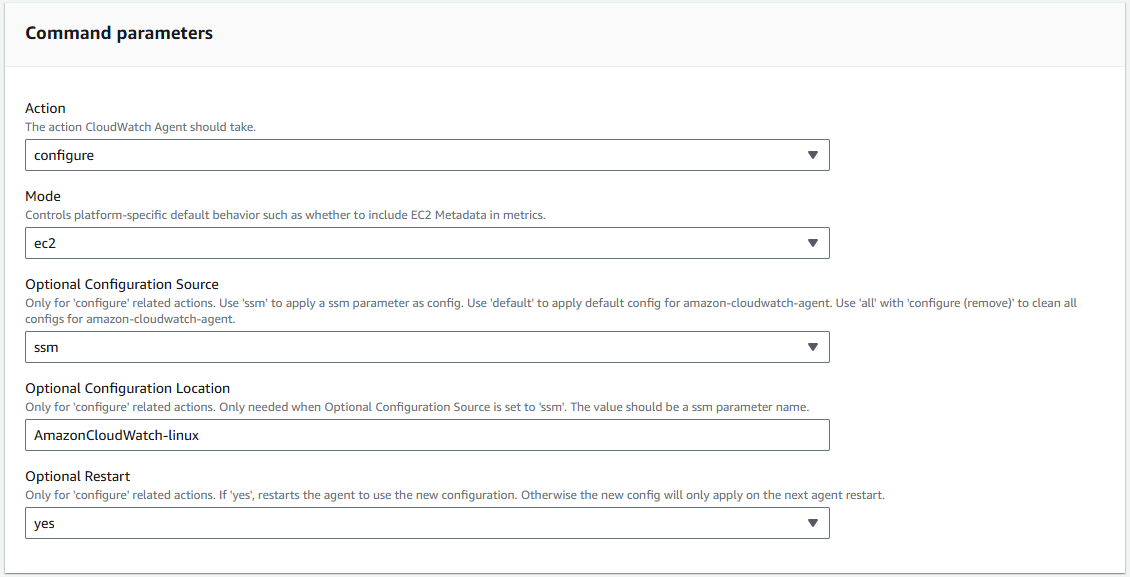1130x577 pixels.
Task: Click the triangle icon on Configuration Source dropdown
Action: (812, 347)
